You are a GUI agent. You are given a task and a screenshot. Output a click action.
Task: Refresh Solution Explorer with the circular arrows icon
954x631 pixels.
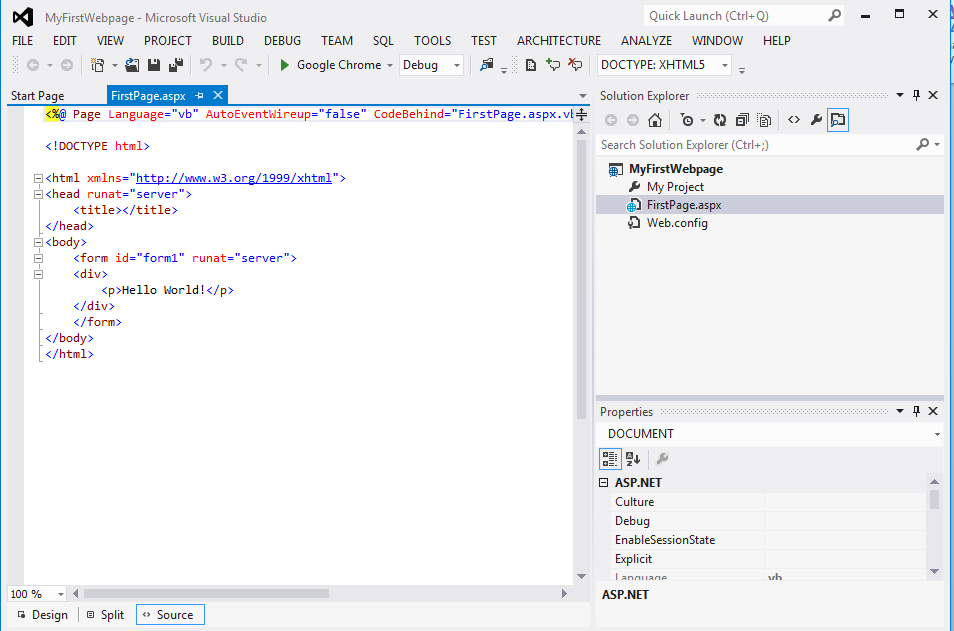pos(720,120)
